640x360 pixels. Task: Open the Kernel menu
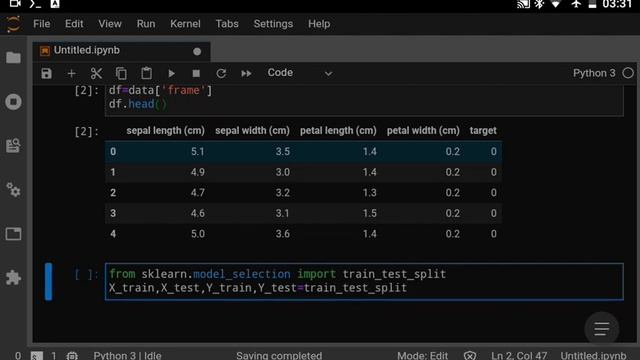pyautogui.click(x=185, y=24)
